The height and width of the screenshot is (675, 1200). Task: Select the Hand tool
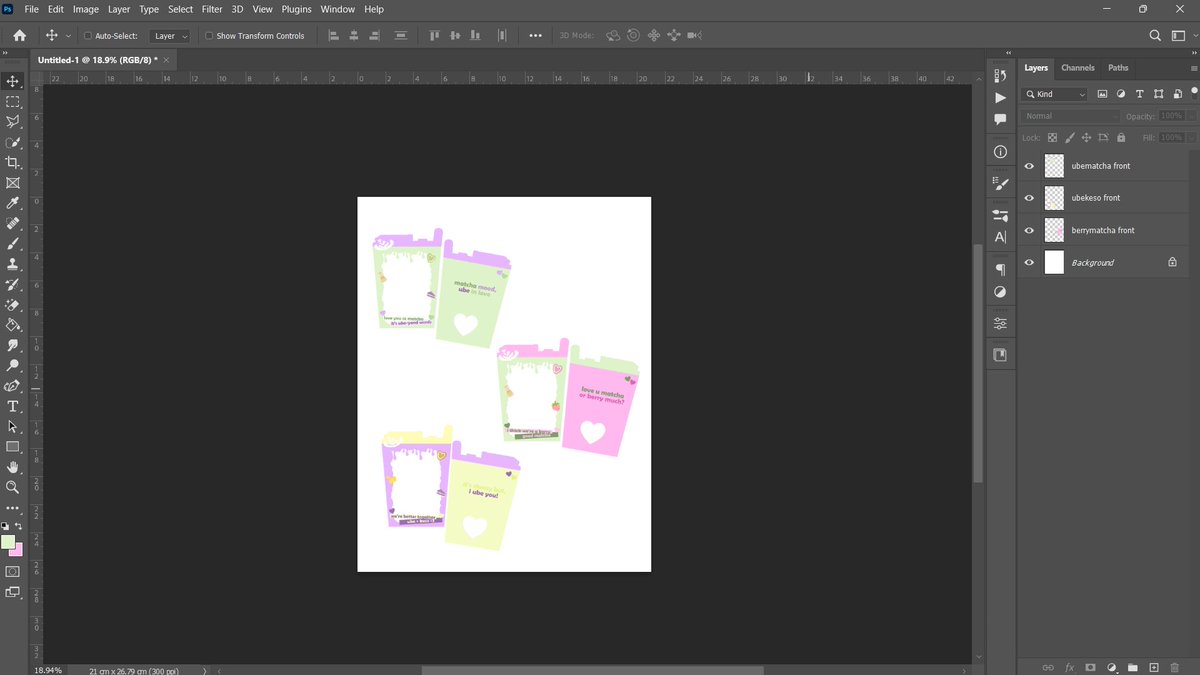[13, 467]
